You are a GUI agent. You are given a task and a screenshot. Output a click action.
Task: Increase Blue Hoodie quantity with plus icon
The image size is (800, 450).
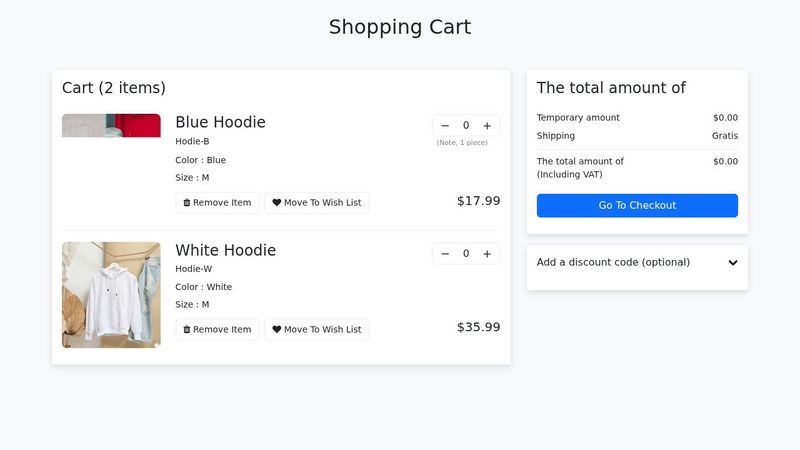pos(487,126)
